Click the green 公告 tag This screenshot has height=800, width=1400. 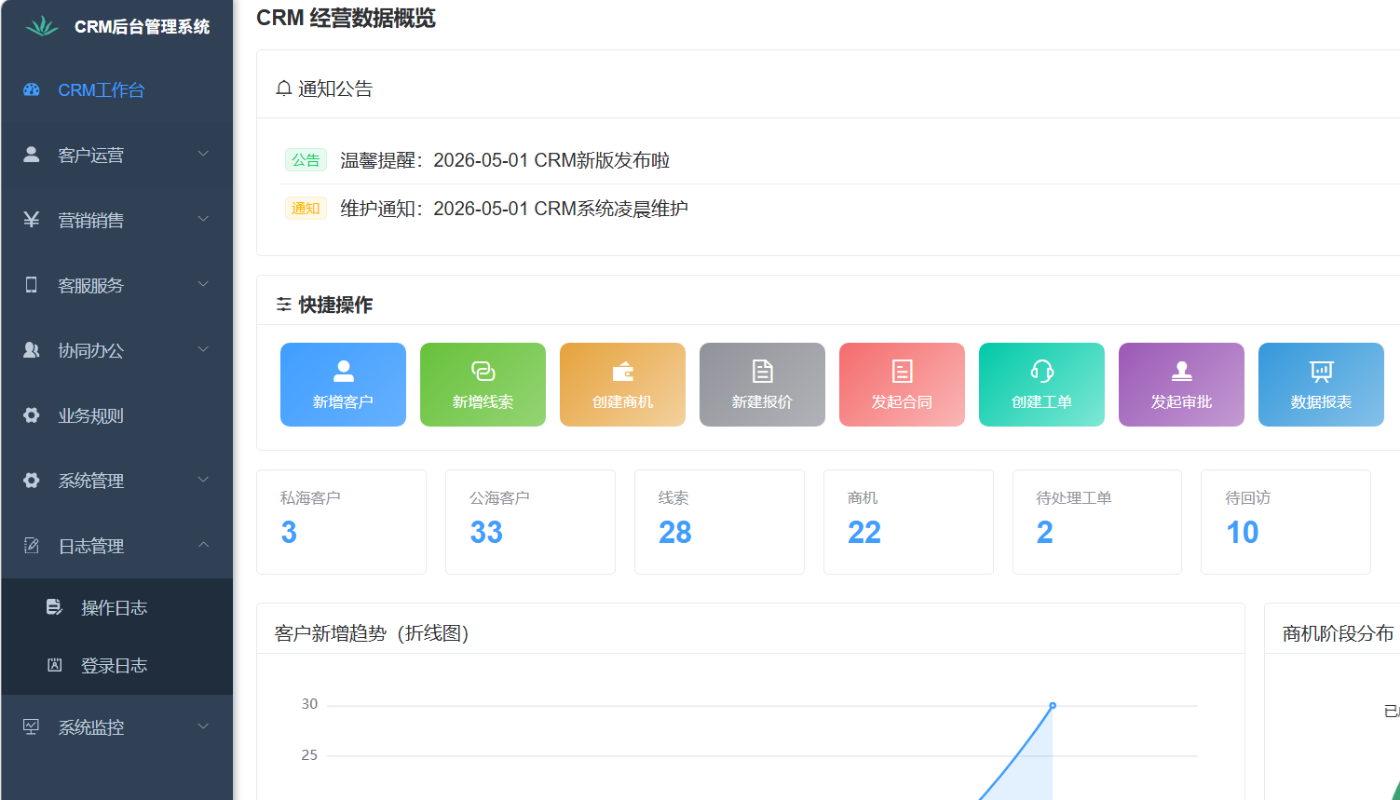(306, 160)
